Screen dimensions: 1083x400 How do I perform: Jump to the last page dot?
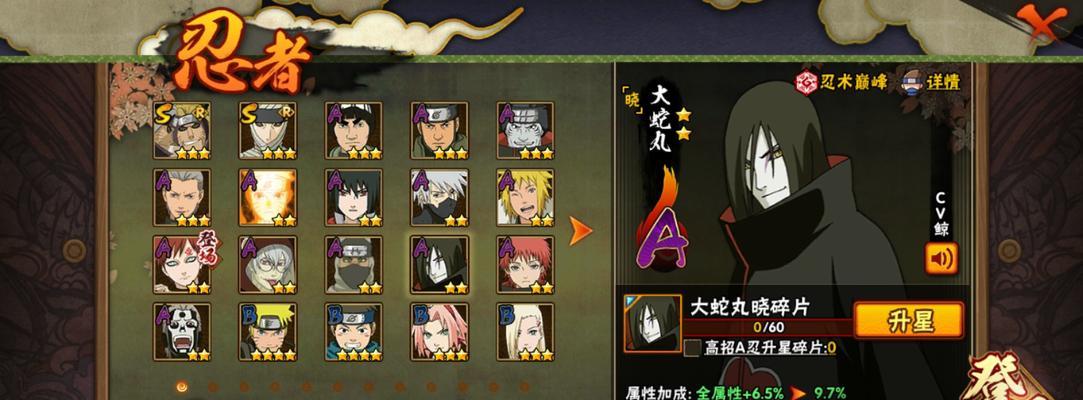pos(524,387)
